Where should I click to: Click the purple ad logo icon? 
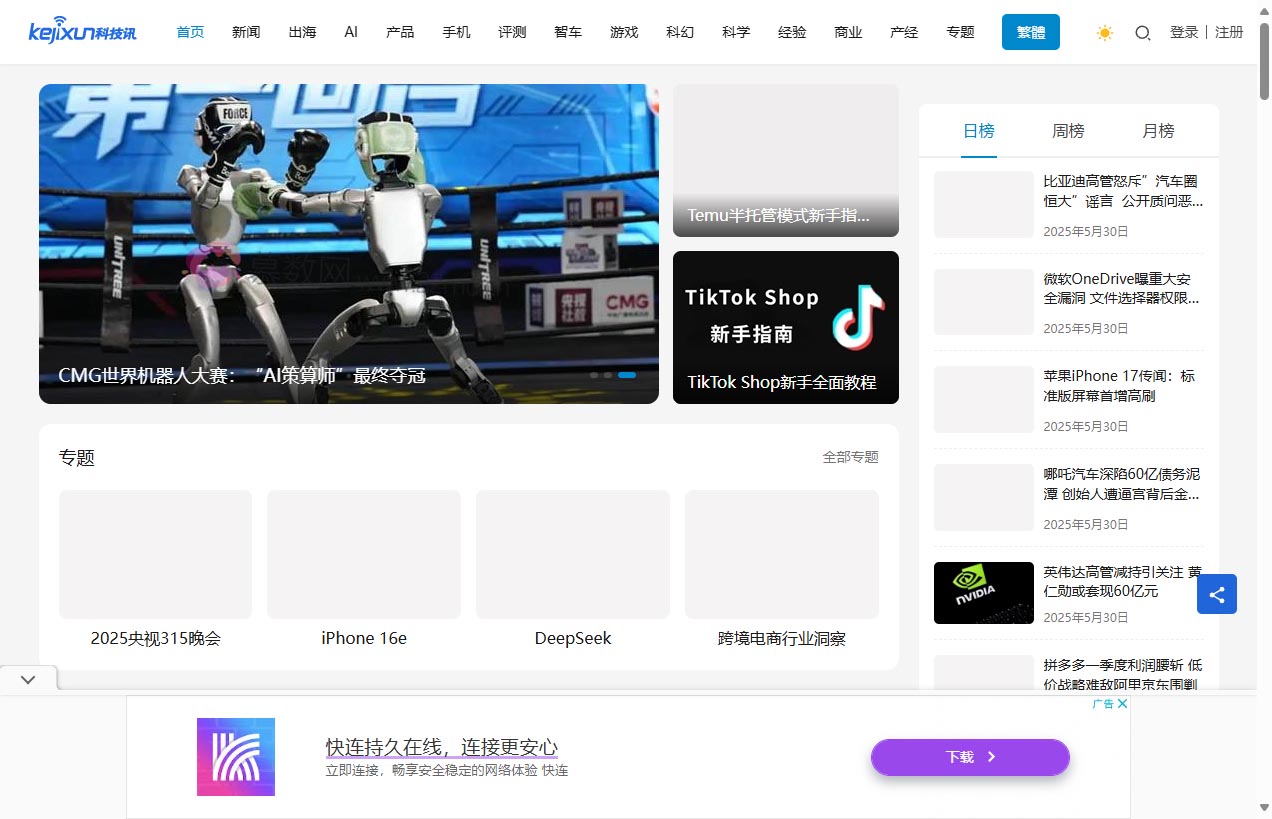[236, 757]
